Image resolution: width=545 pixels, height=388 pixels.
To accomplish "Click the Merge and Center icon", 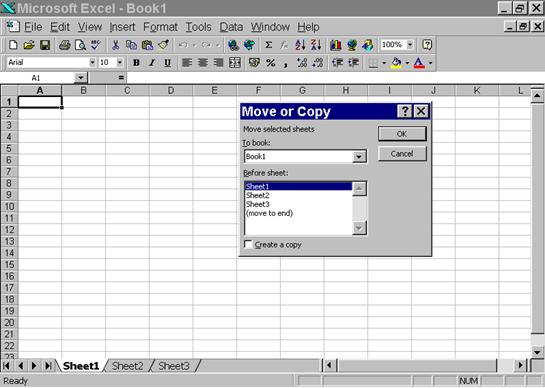I will tap(235, 63).
